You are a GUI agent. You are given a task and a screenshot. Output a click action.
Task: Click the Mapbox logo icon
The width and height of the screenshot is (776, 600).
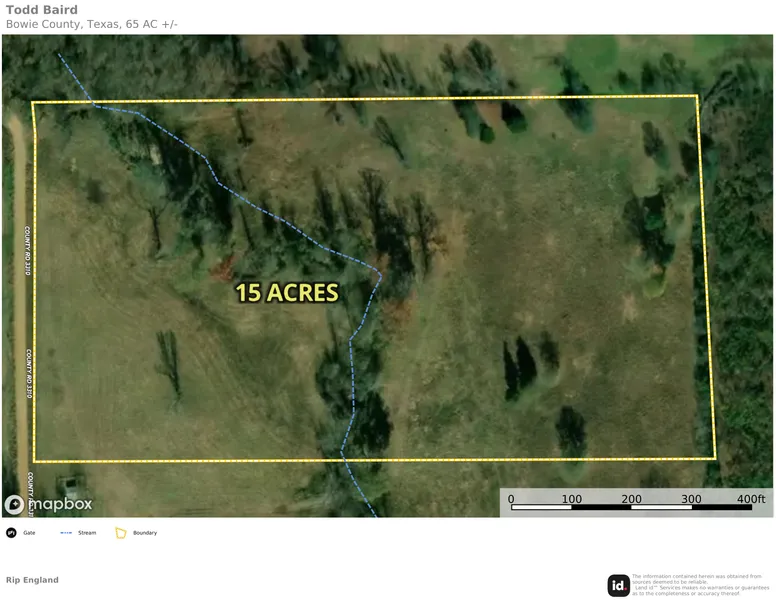point(15,505)
